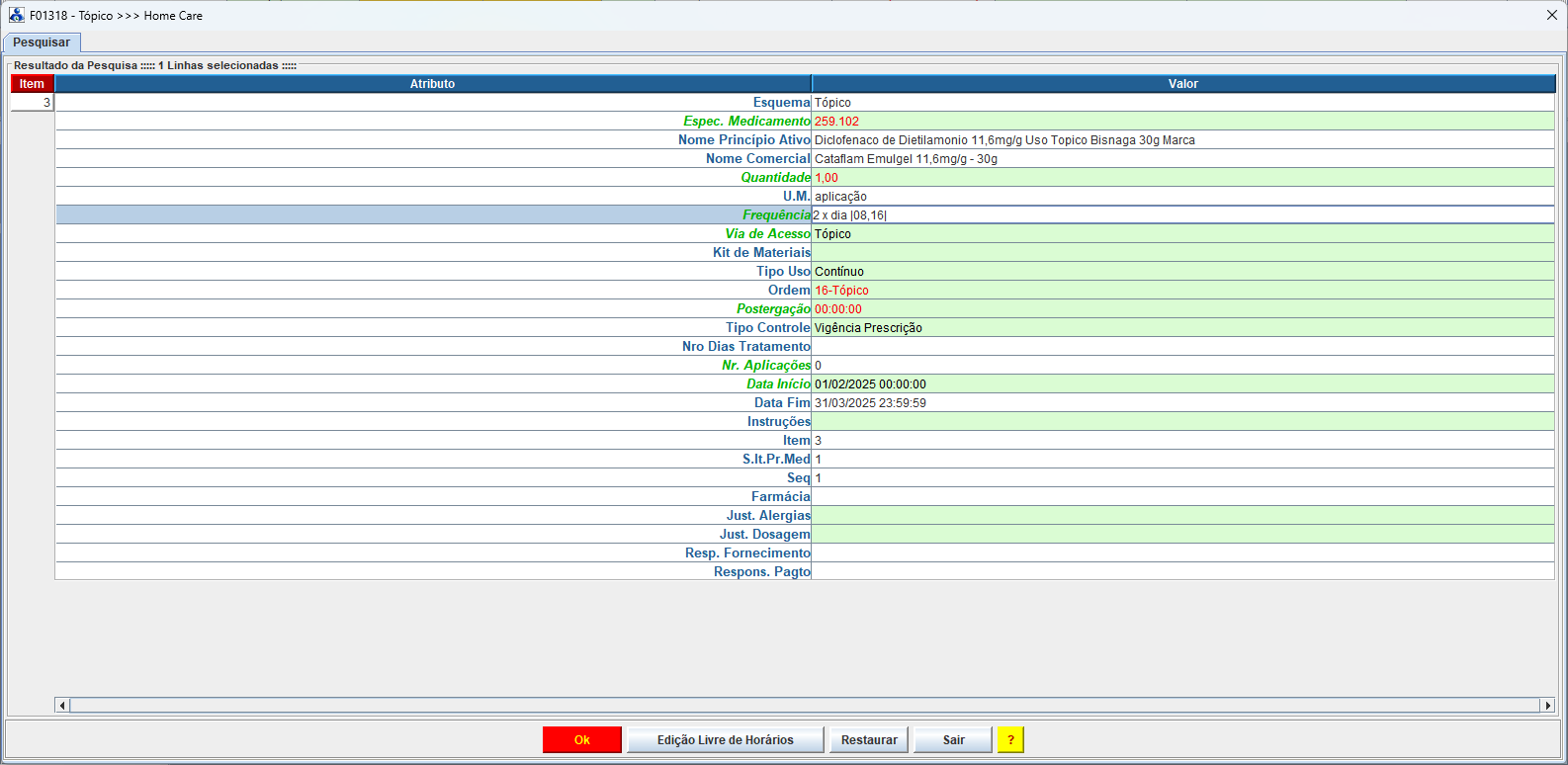This screenshot has width=1568, height=765.
Task: Click the Data Início value cell
Action: [1181, 384]
